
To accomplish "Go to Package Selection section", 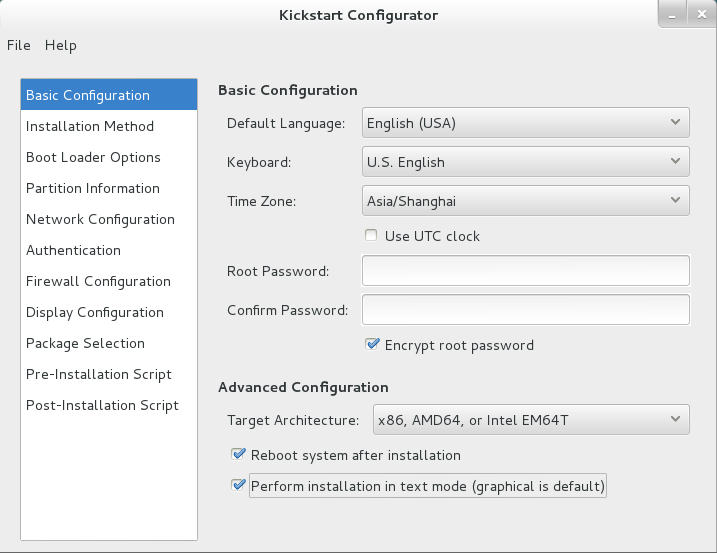I will [85, 343].
